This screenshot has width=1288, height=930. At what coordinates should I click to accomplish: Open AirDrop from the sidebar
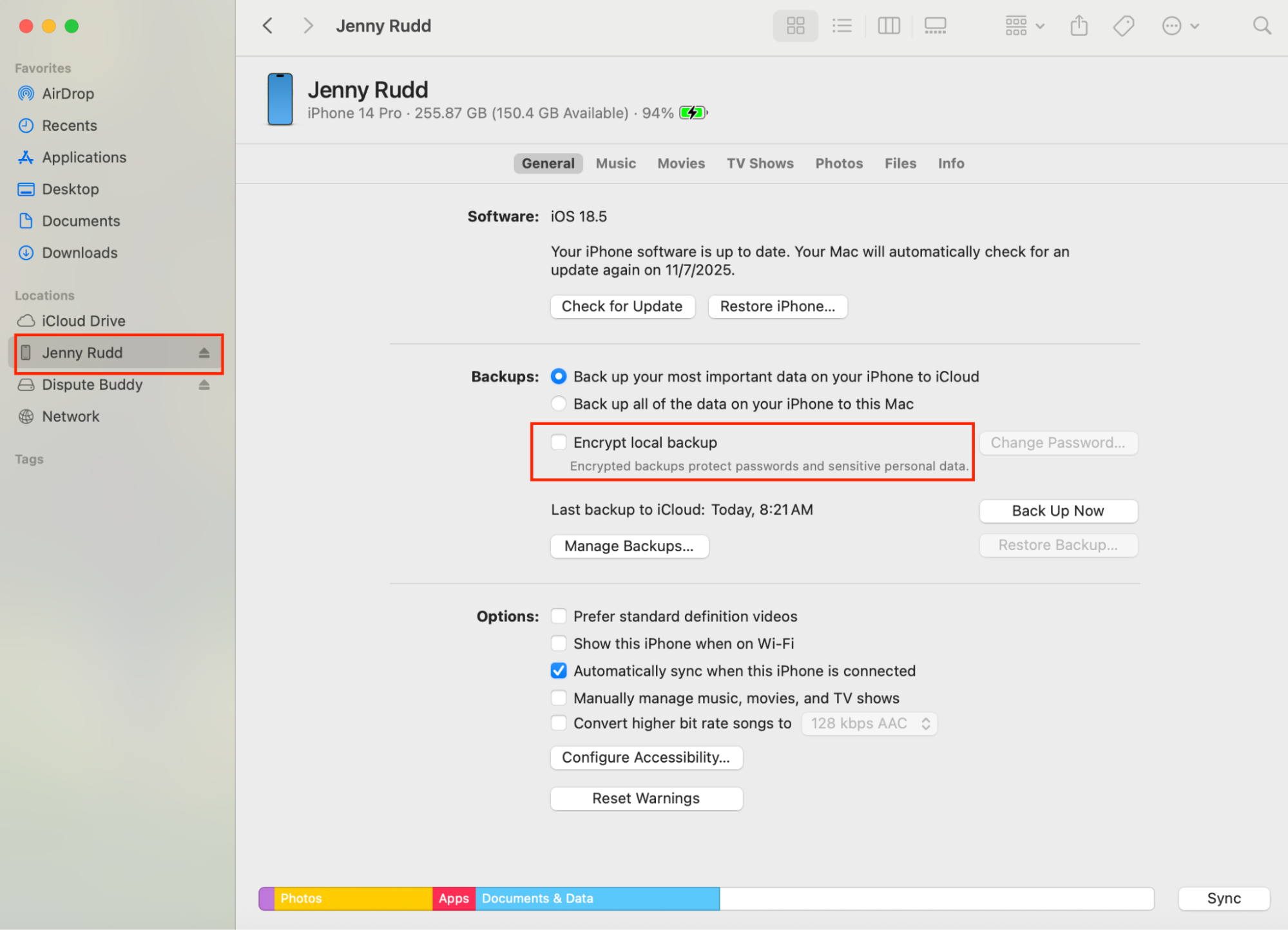[x=68, y=93]
